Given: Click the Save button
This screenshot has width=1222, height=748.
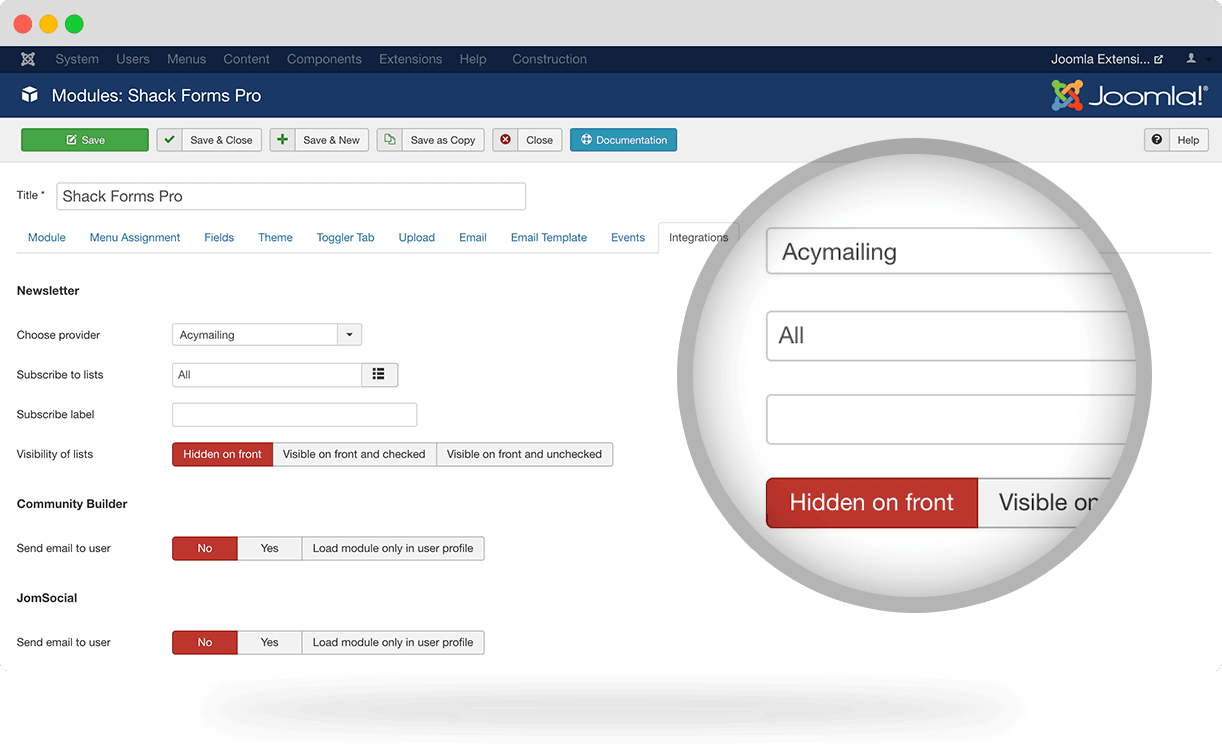Looking at the screenshot, I should coord(85,140).
